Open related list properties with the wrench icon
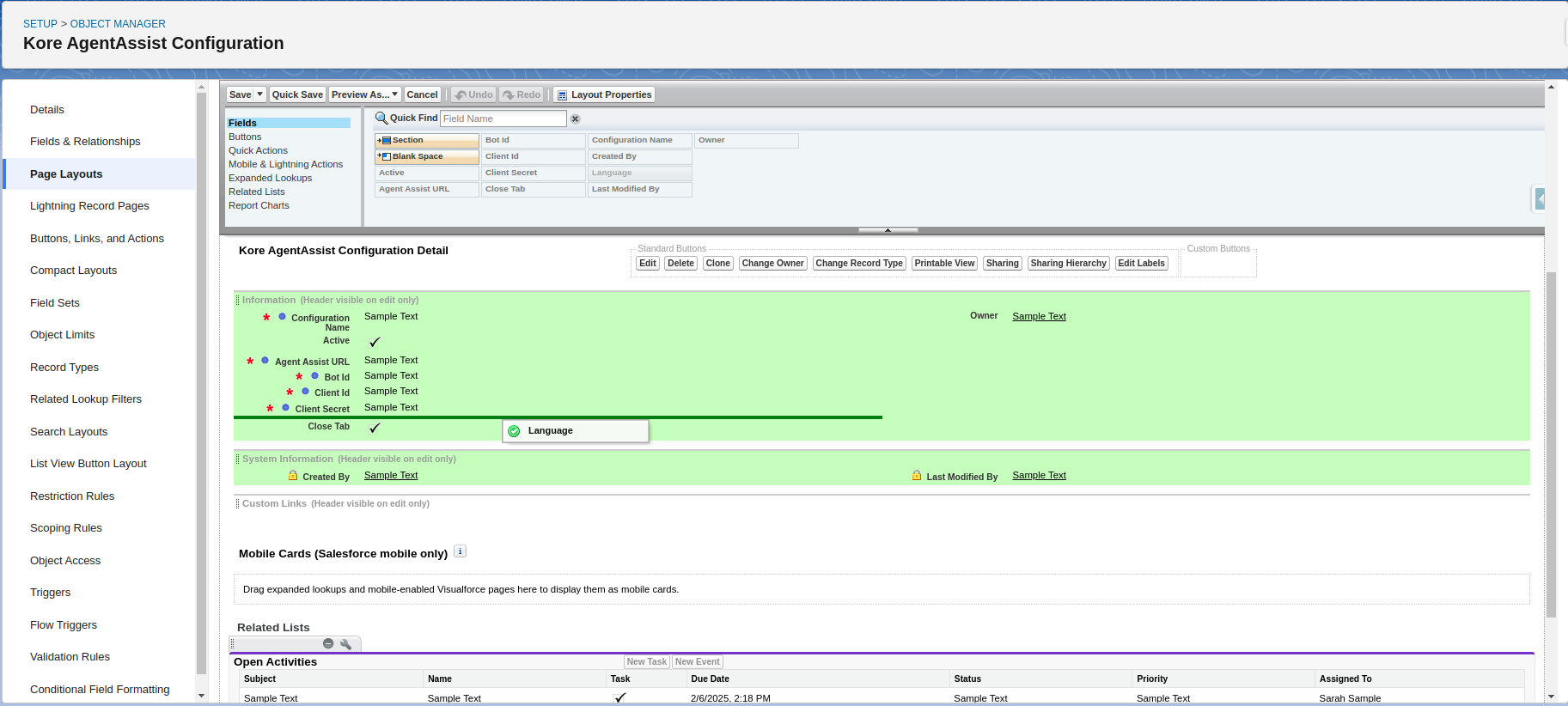Viewport: 1568px width, 706px height. click(345, 644)
